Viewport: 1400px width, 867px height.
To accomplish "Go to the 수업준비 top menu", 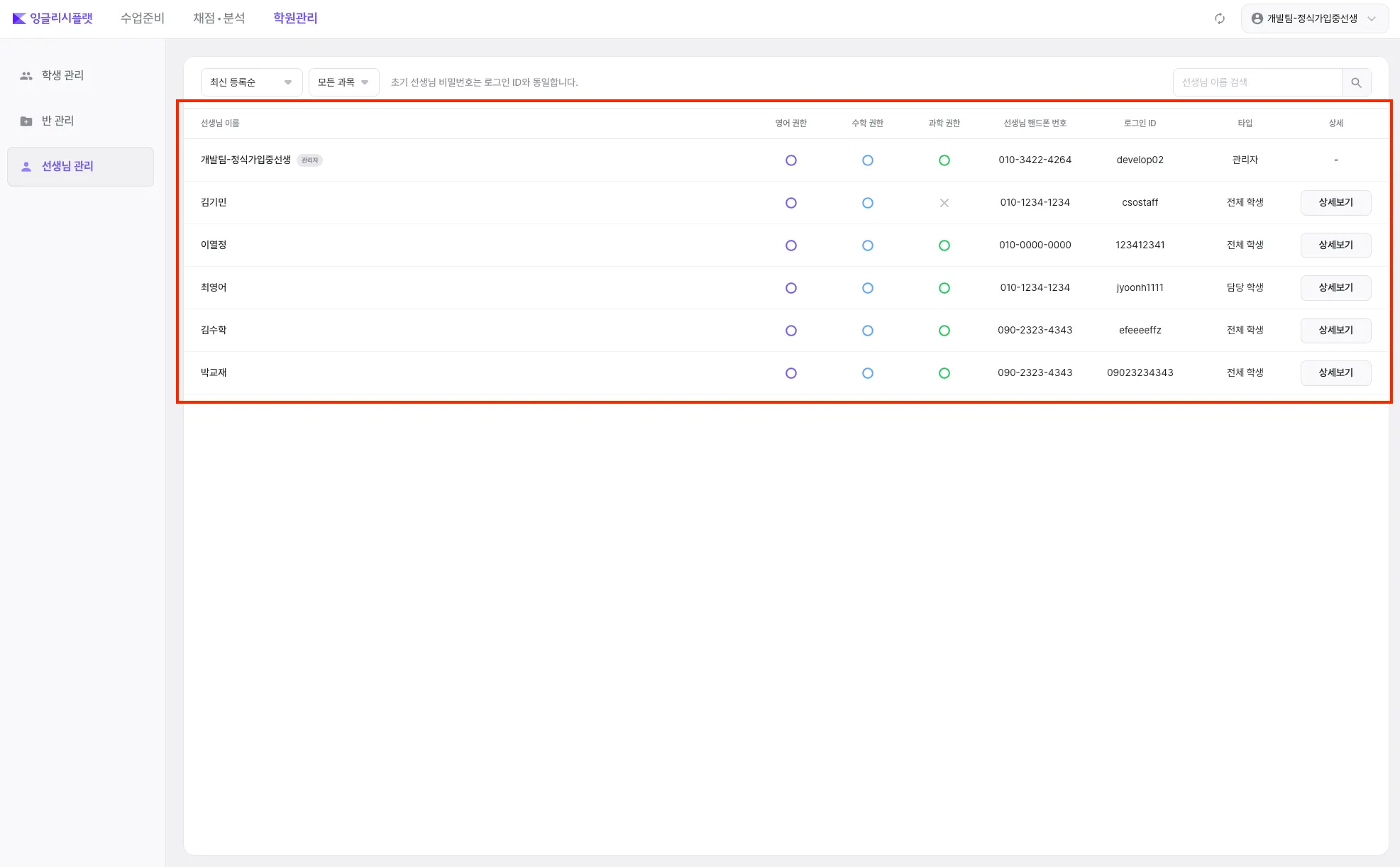I will pyautogui.click(x=142, y=18).
